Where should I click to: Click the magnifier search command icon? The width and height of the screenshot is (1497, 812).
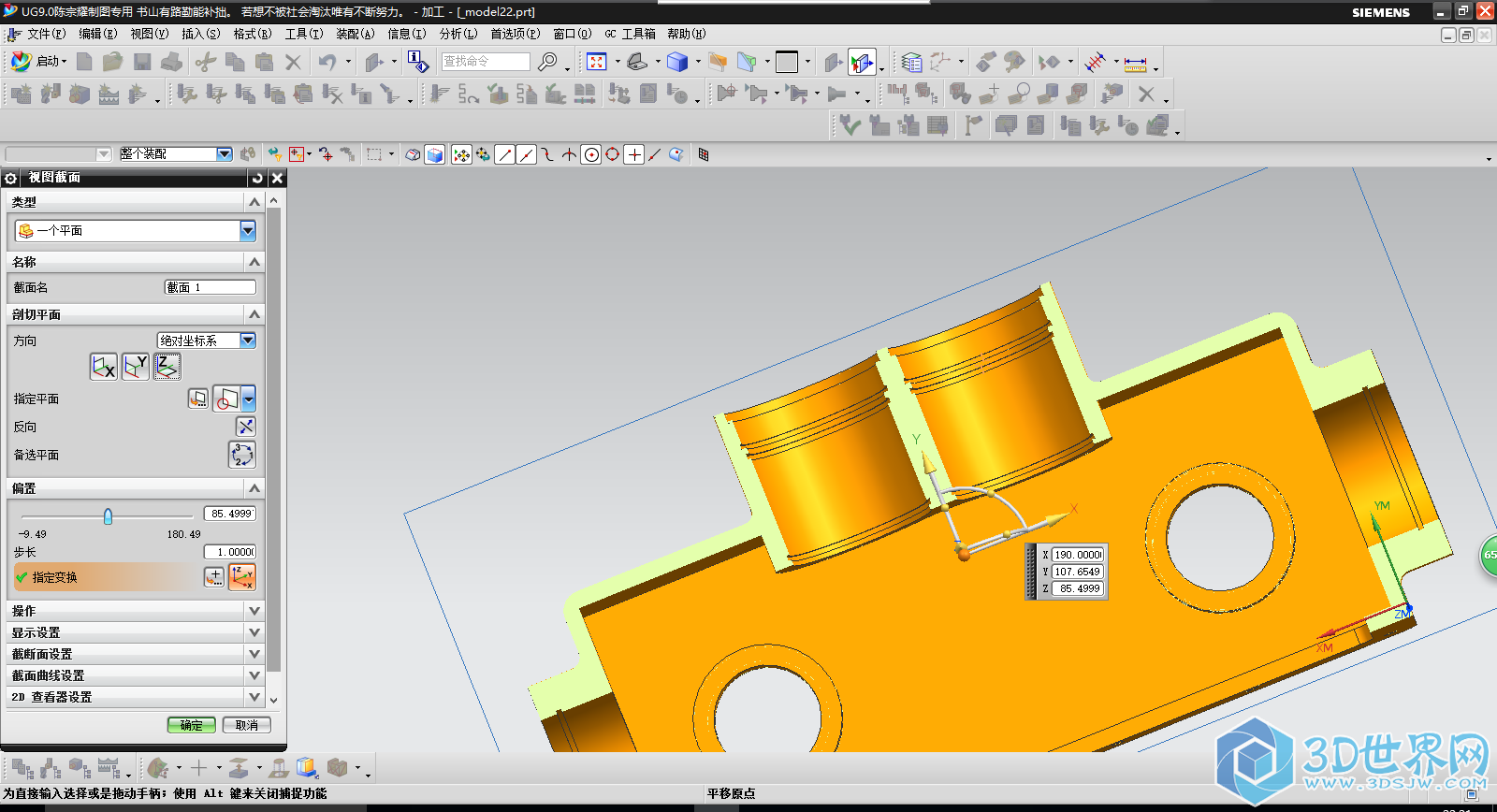coord(547,62)
